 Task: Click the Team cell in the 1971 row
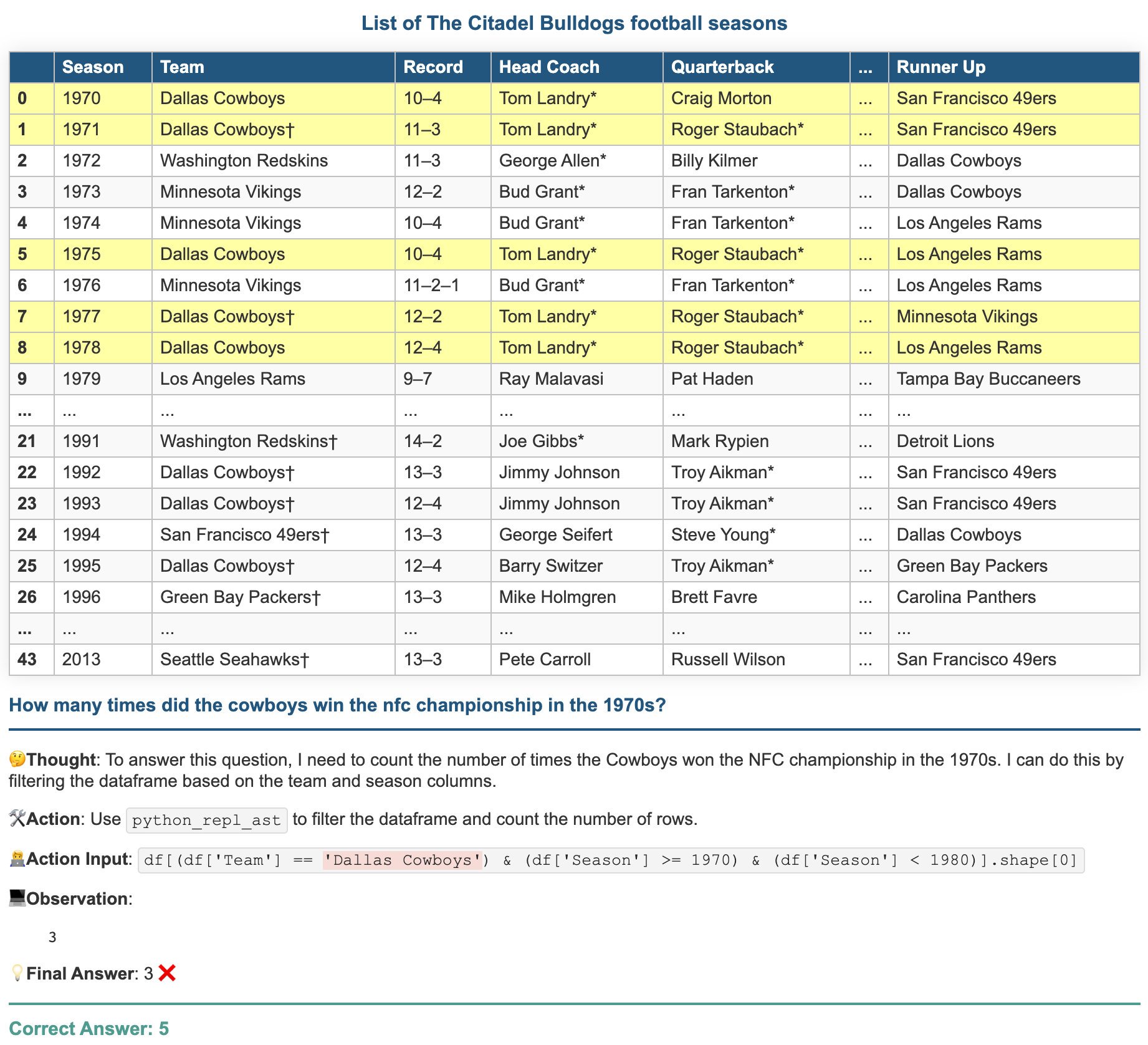pos(274,130)
